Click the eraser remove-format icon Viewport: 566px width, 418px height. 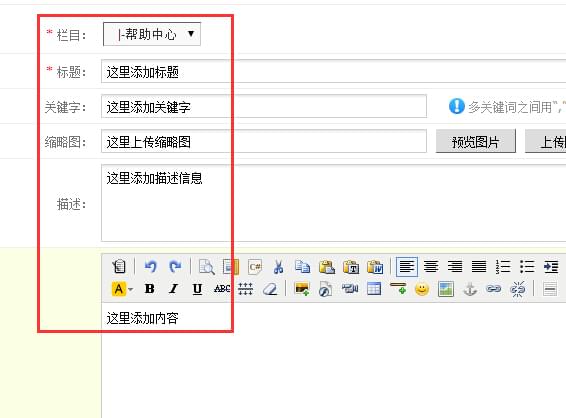click(270, 289)
